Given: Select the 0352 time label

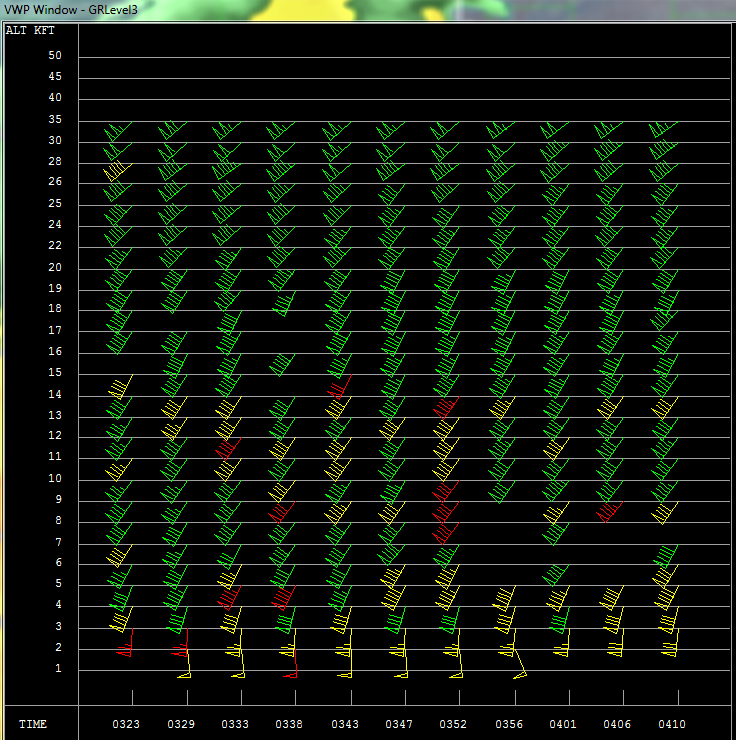Looking at the screenshot, I should (453, 724).
